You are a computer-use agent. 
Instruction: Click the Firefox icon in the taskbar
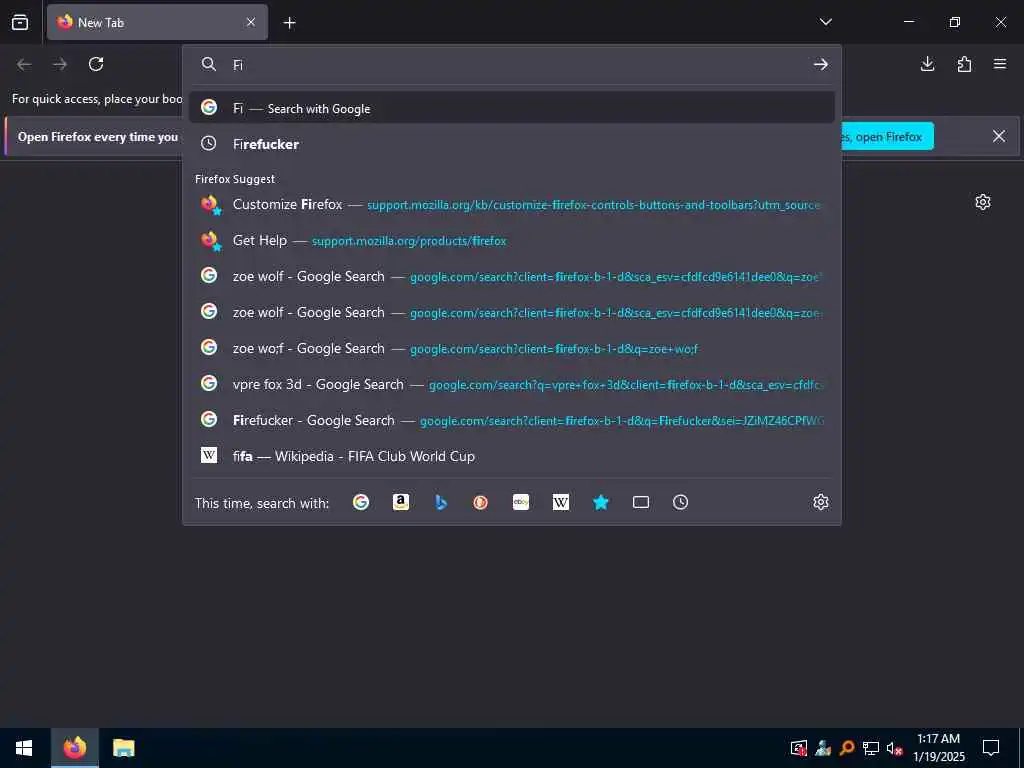[x=74, y=748]
